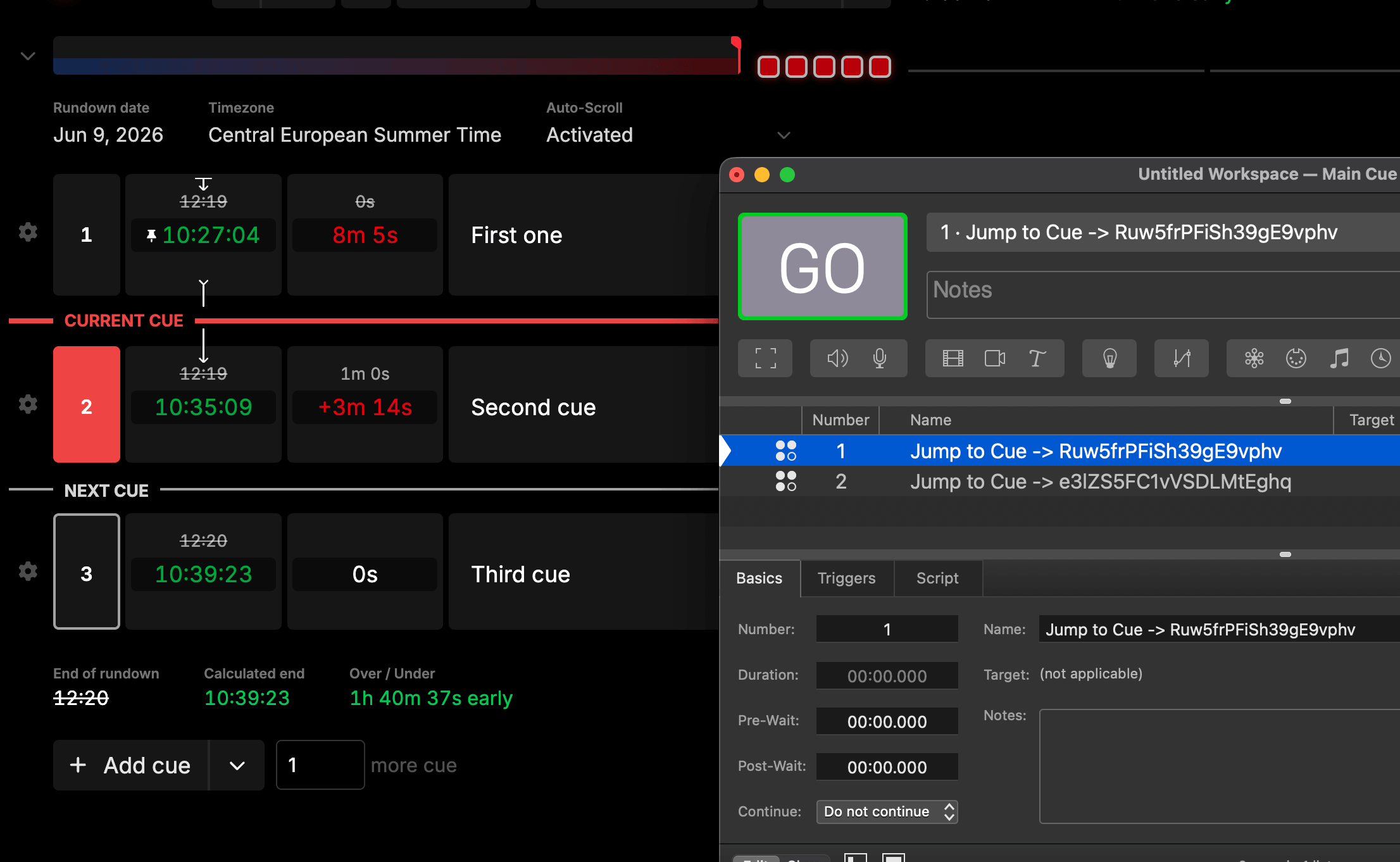
Task: Click the Add cue button
Action: click(130, 765)
